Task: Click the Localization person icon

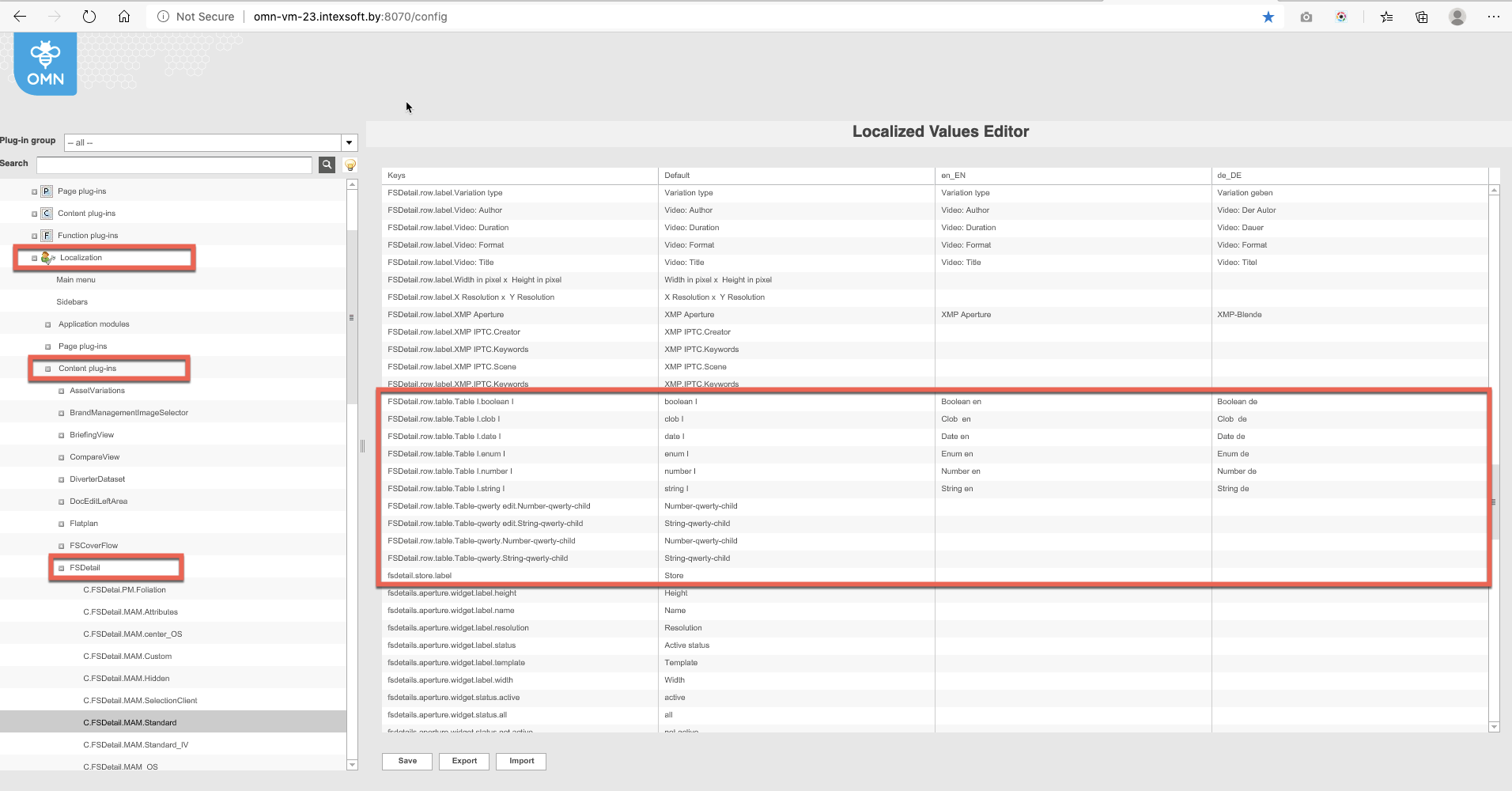Action: (47, 257)
